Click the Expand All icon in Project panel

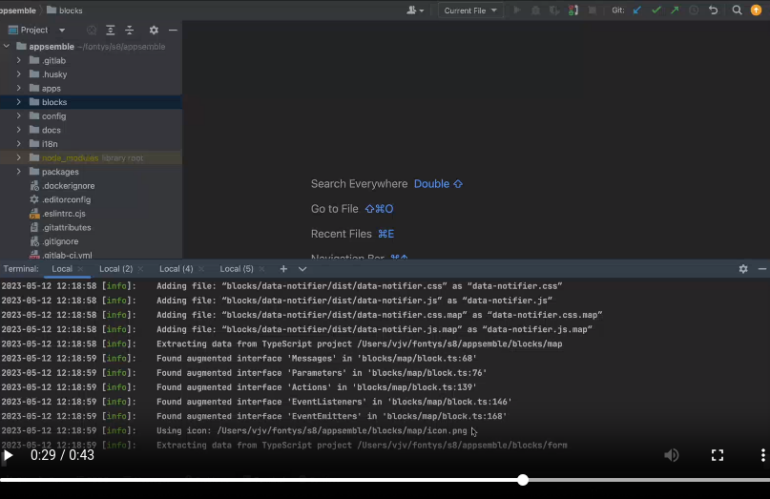click(110, 30)
